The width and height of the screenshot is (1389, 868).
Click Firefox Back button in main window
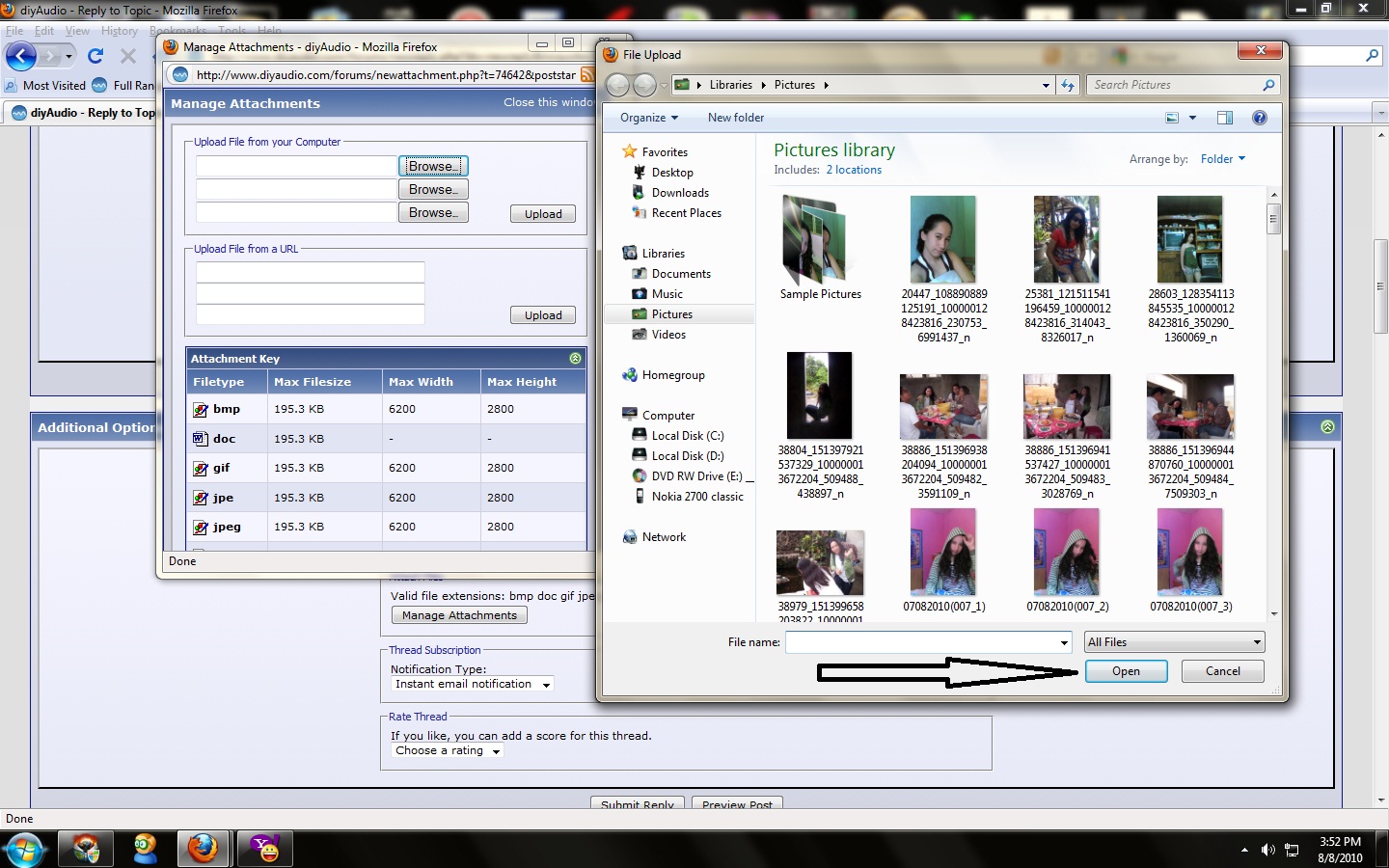[x=21, y=56]
